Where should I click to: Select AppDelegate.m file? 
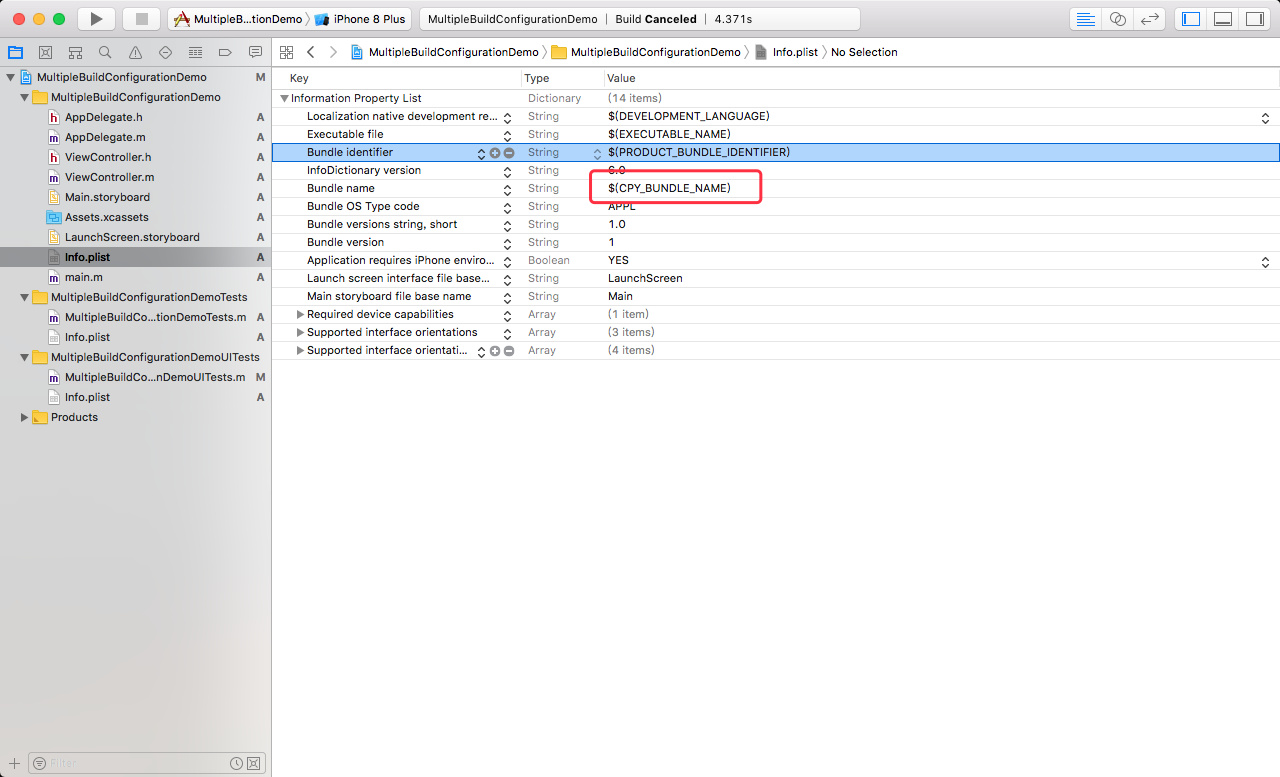105,137
